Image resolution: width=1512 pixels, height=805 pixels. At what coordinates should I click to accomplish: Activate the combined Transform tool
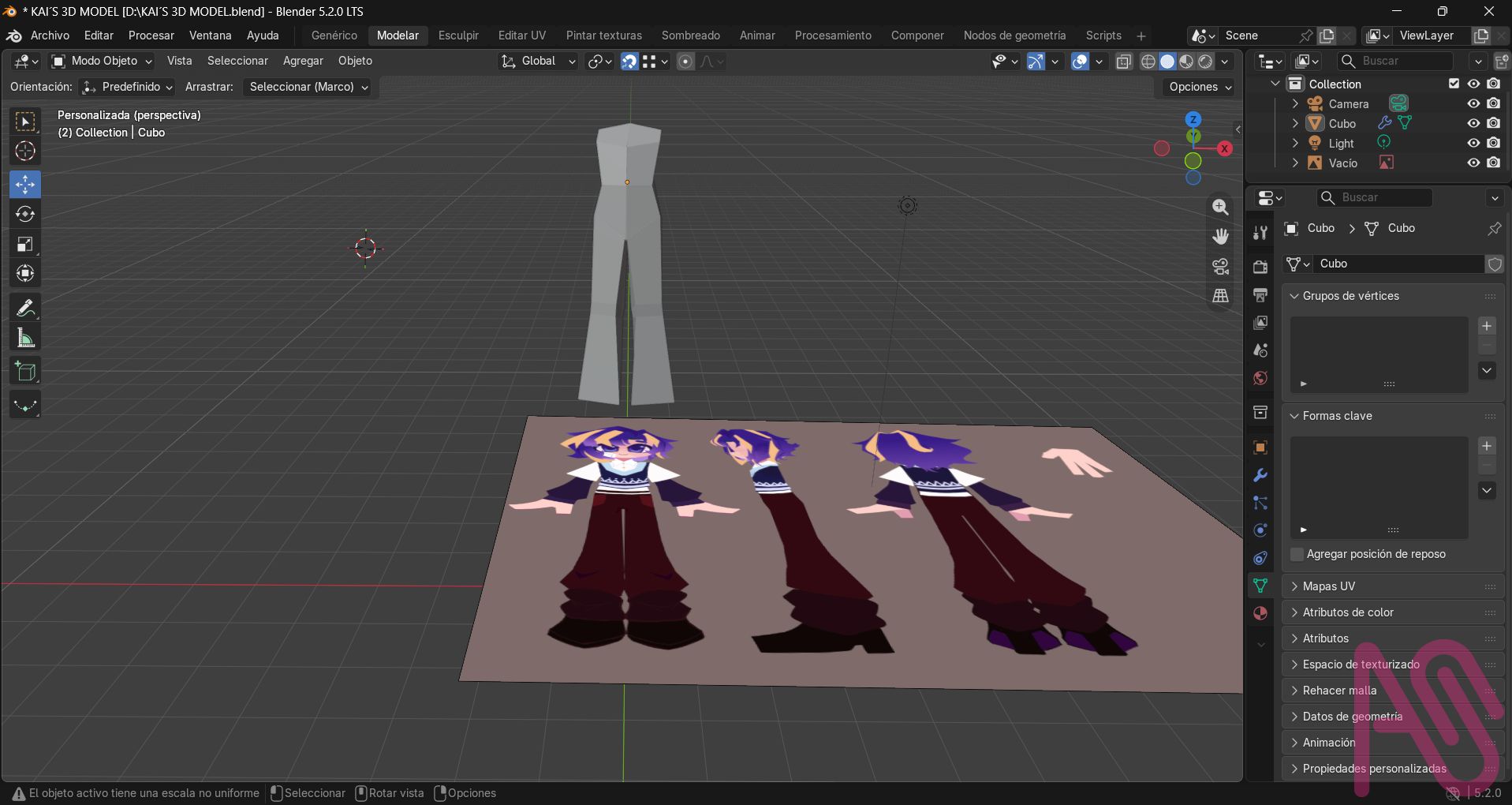pyautogui.click(x=25, y=274)
